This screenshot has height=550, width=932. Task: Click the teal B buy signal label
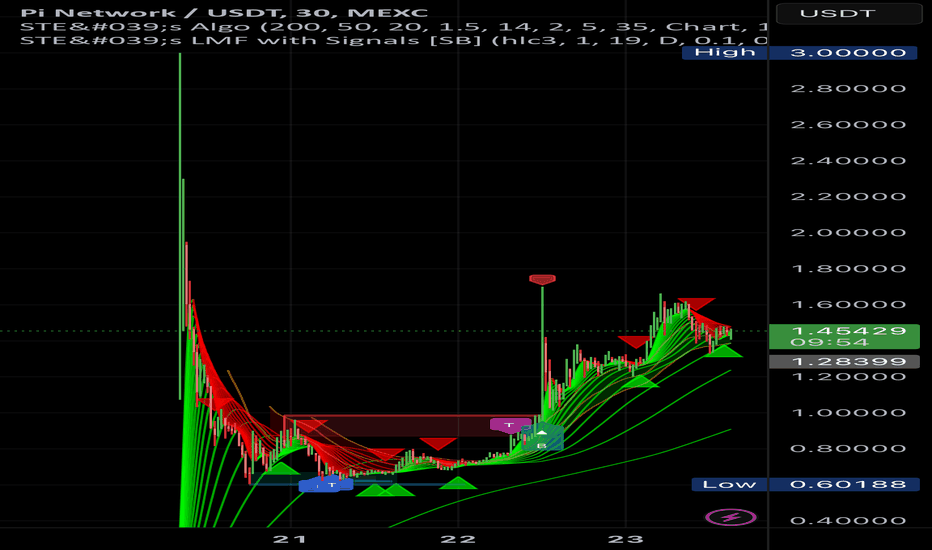click(x=541, y=438)
